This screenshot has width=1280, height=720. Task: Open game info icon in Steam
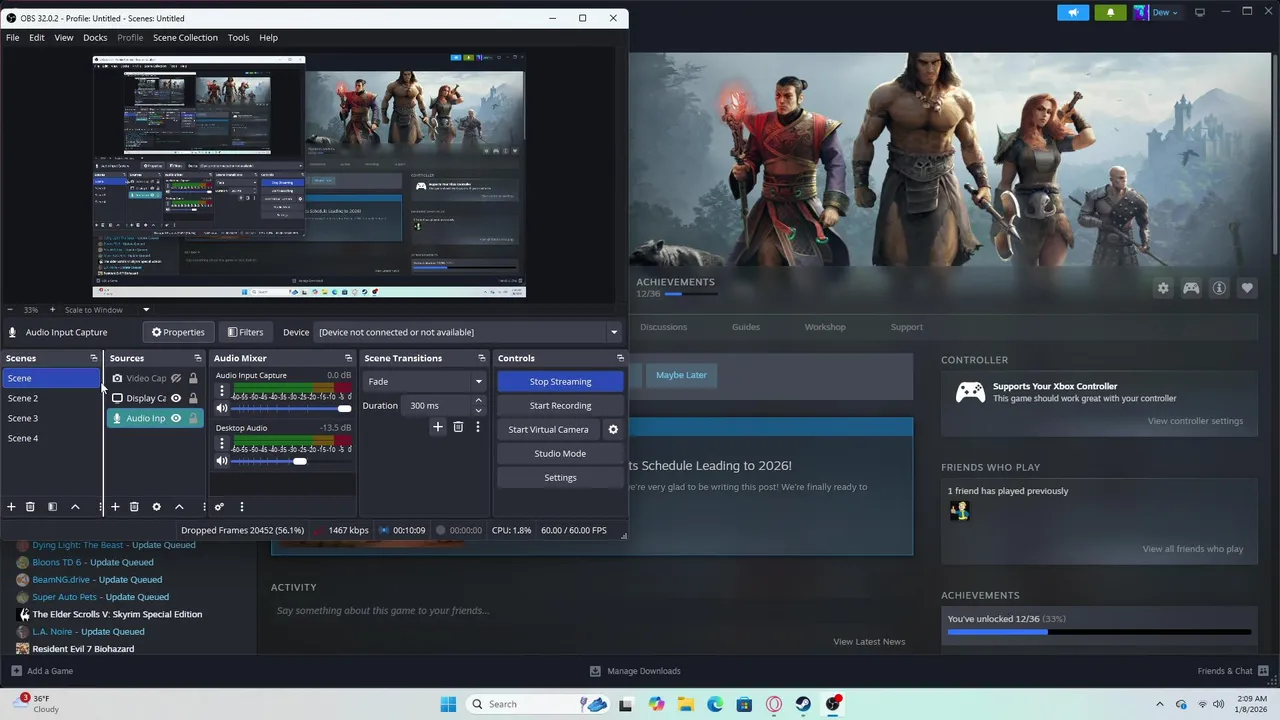pyautogui.click(x=1219, y=288)
